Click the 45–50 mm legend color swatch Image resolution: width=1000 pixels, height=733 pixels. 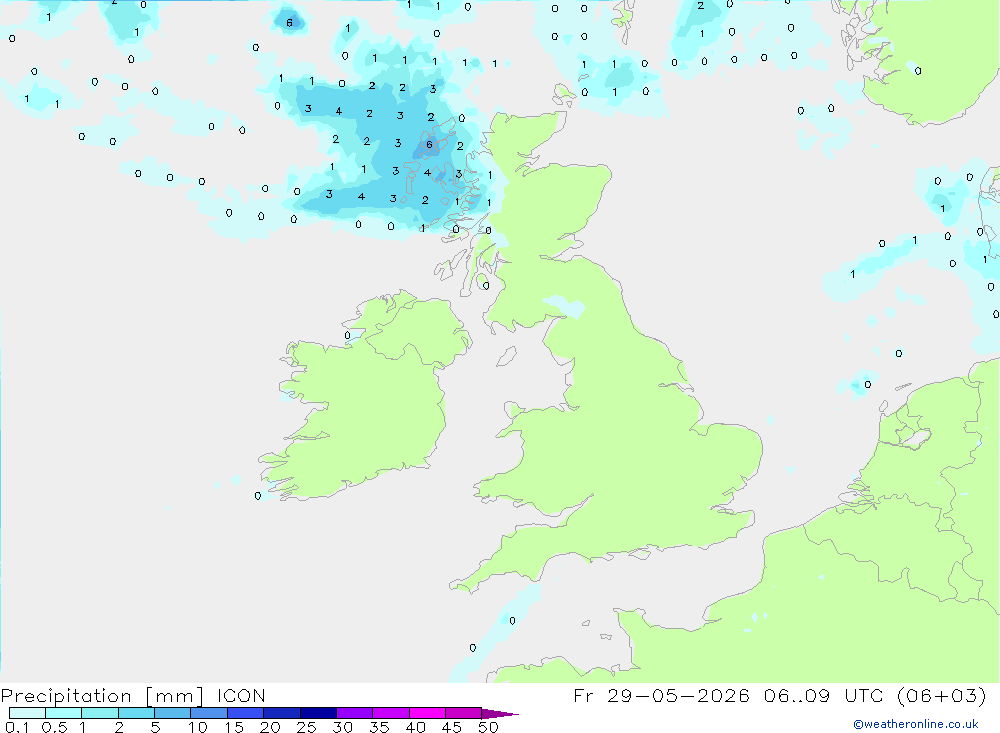(464, 713)
